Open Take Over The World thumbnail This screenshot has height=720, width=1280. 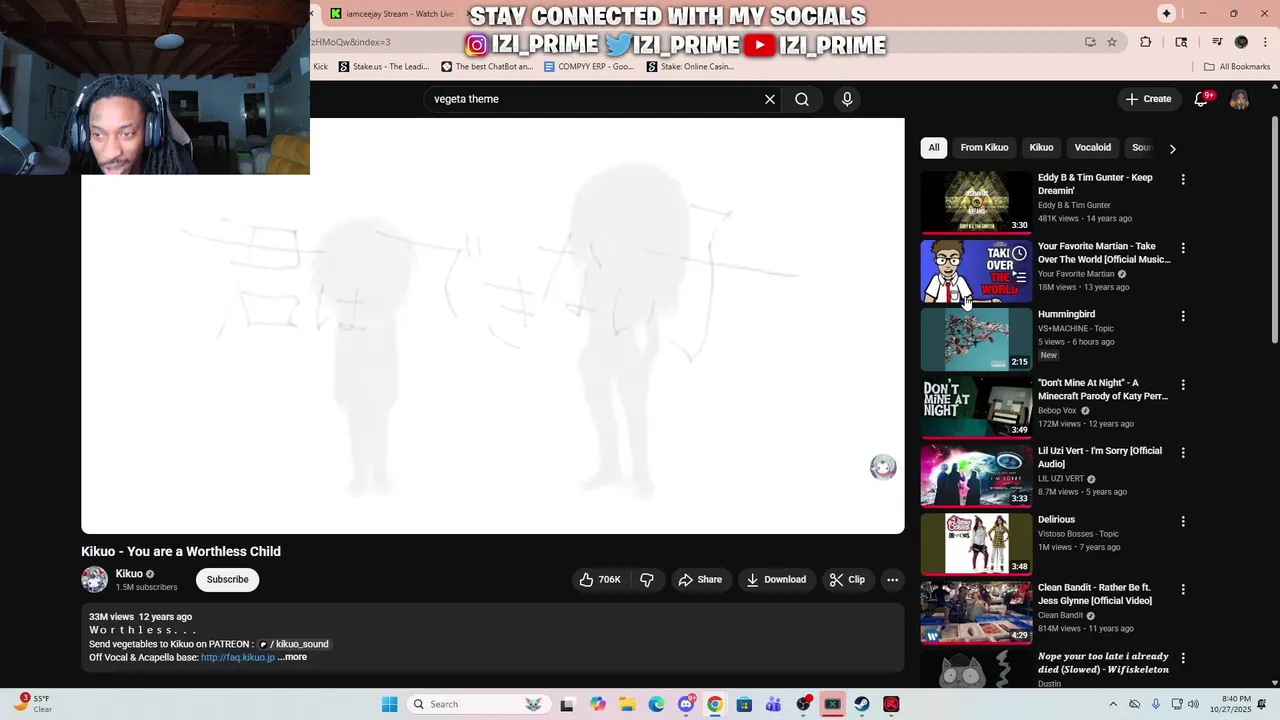976,270
